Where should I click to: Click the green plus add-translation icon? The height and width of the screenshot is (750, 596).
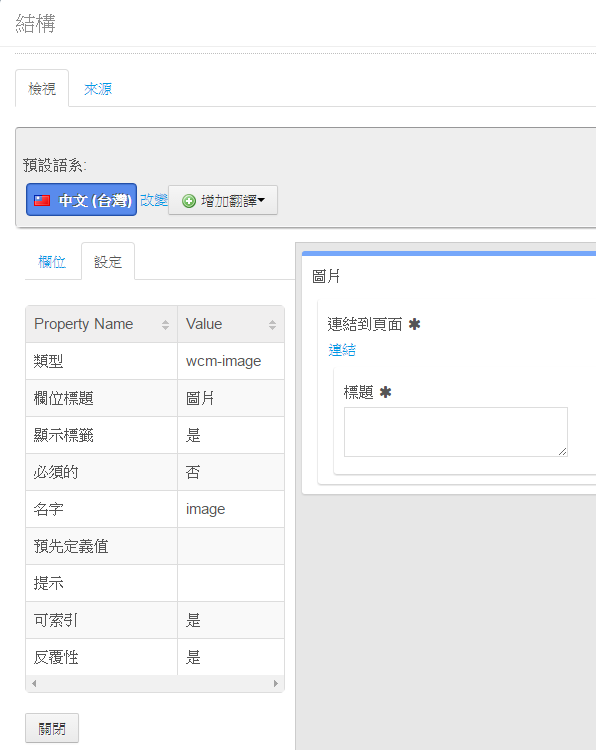pyautogui.click(x=189, y=201)
